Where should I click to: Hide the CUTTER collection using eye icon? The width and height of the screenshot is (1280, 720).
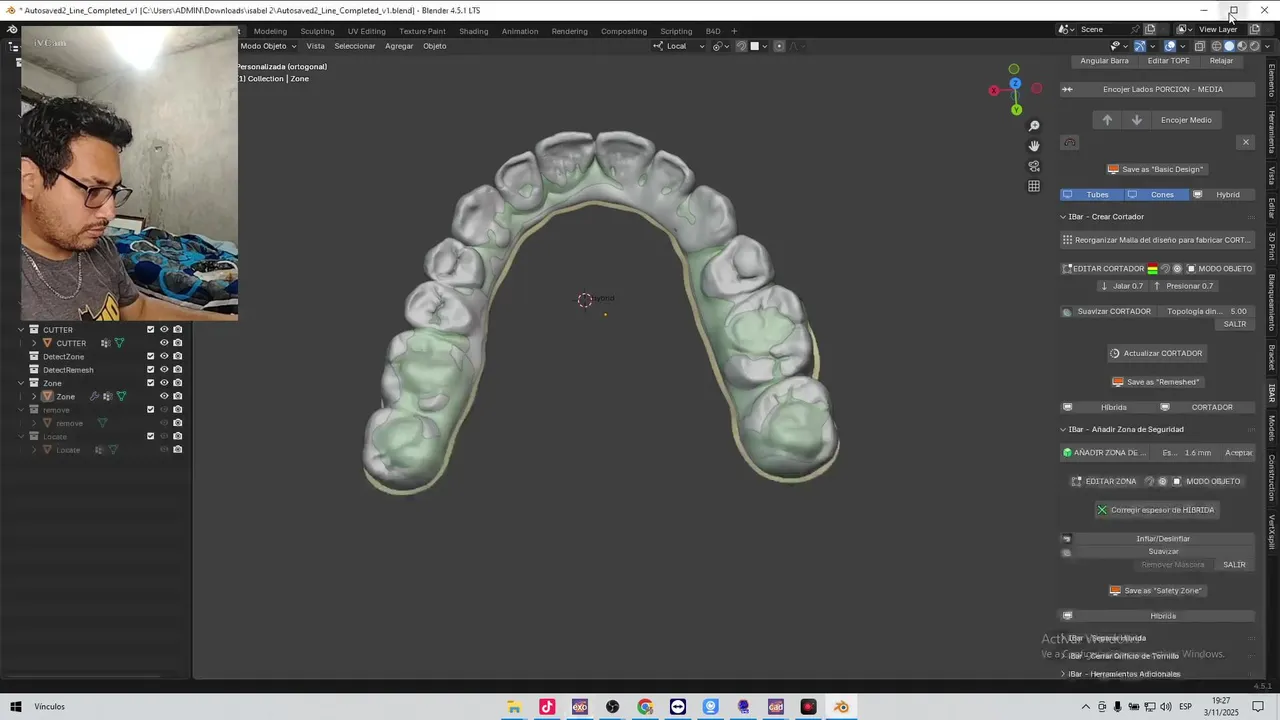tap(164, 330)
